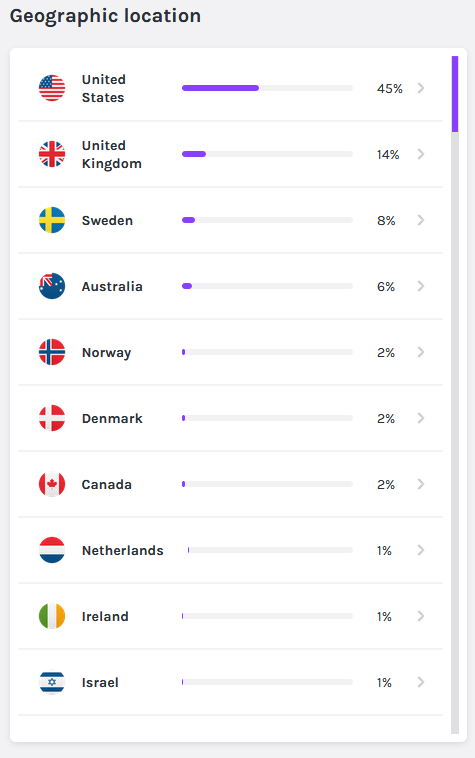Click the Denmark 2% percentage value
Screen dimensions: 475x758
[x=386, y=419]
